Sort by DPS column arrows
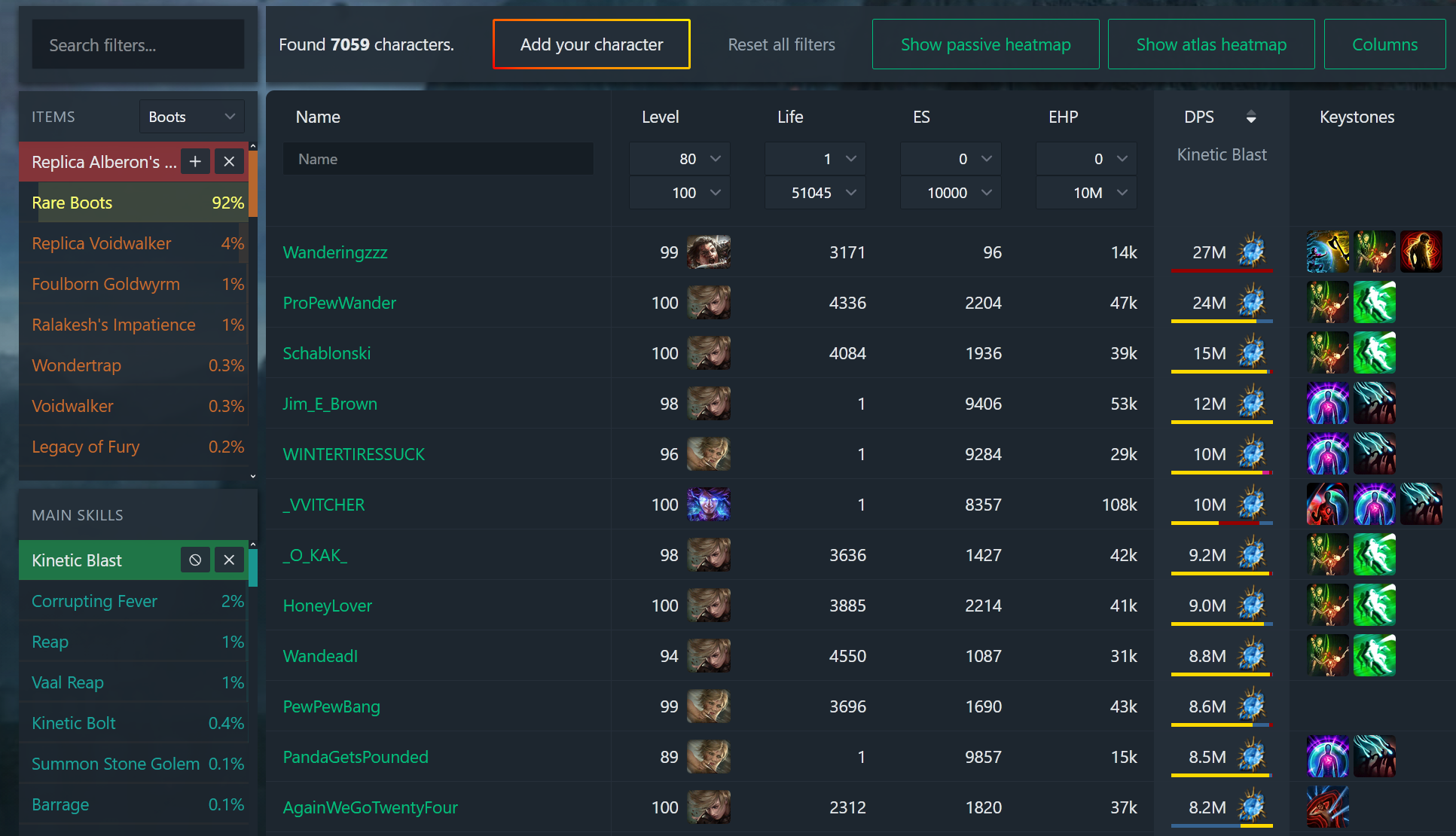Viewport: 1456px width, 836px height. coord(1250,117)
